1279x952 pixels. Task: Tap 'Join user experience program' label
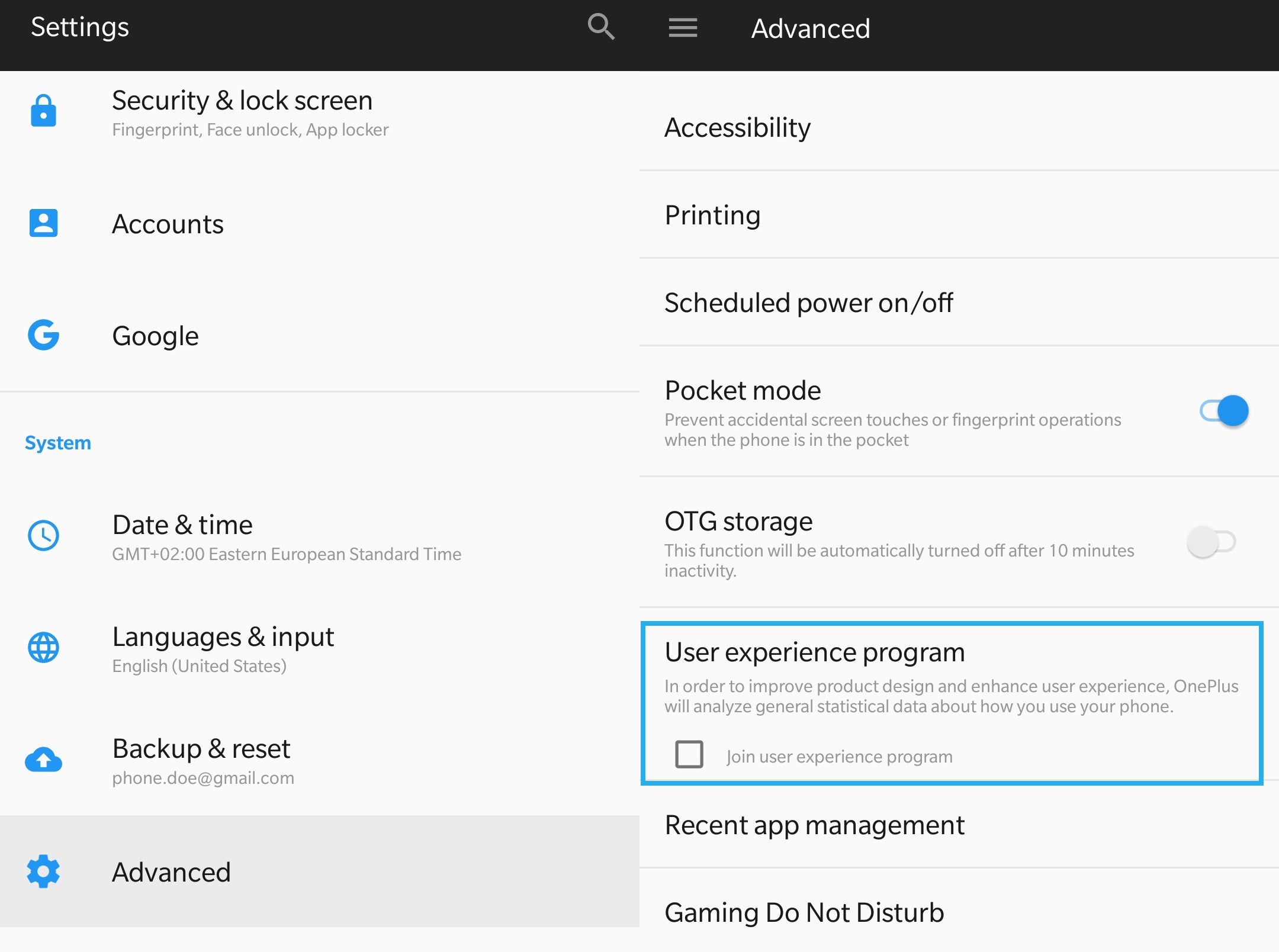point(839,756)
